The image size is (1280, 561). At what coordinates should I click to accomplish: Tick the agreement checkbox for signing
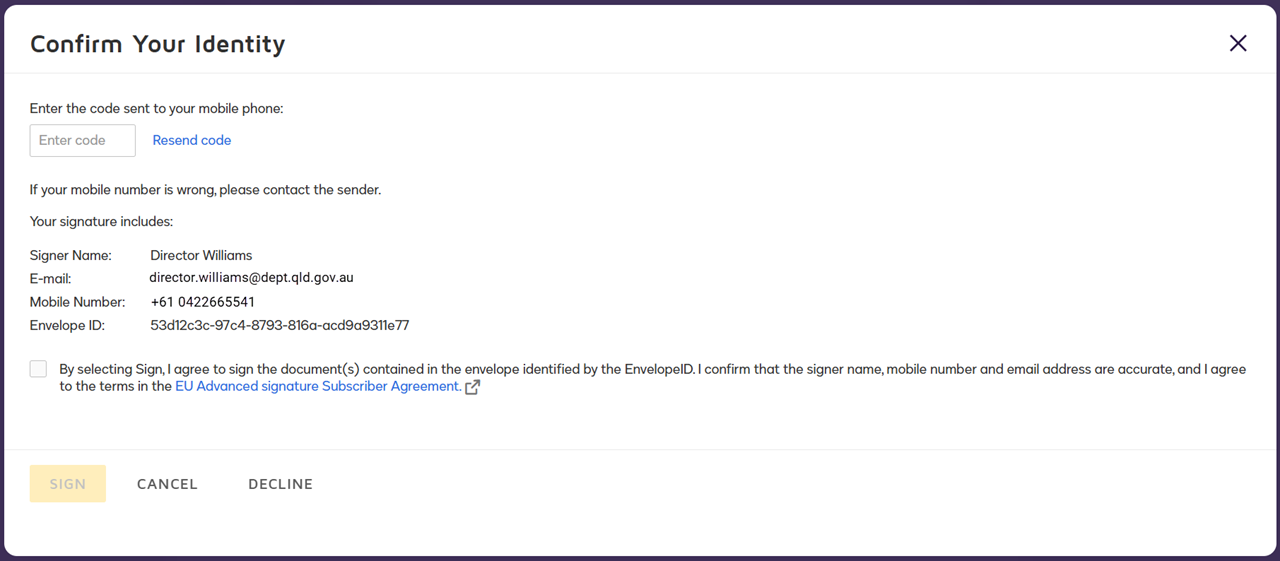pos(39,369)
